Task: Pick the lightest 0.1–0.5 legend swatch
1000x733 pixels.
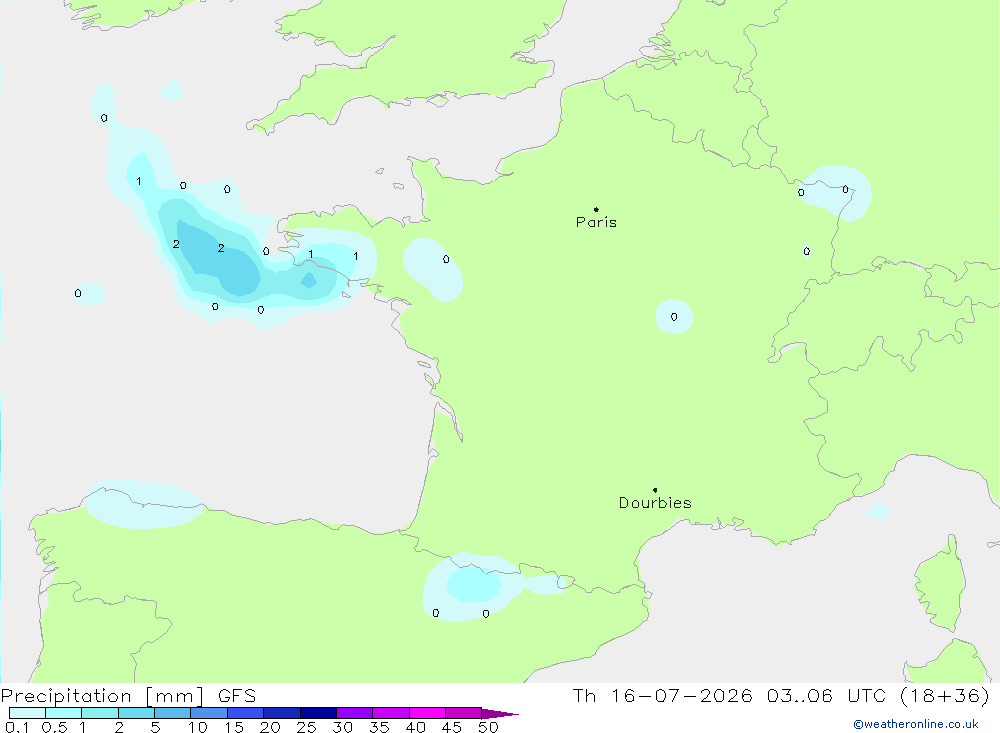Action: click(27, 713)
